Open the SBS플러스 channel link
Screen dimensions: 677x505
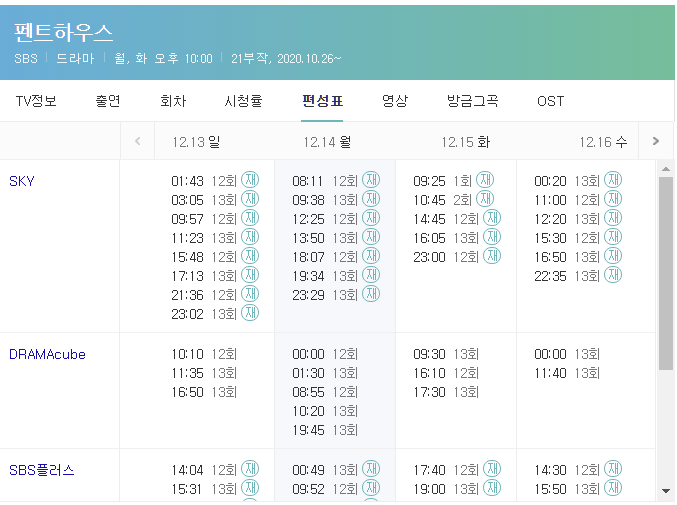pyautogui.click(x=41, y=470)
